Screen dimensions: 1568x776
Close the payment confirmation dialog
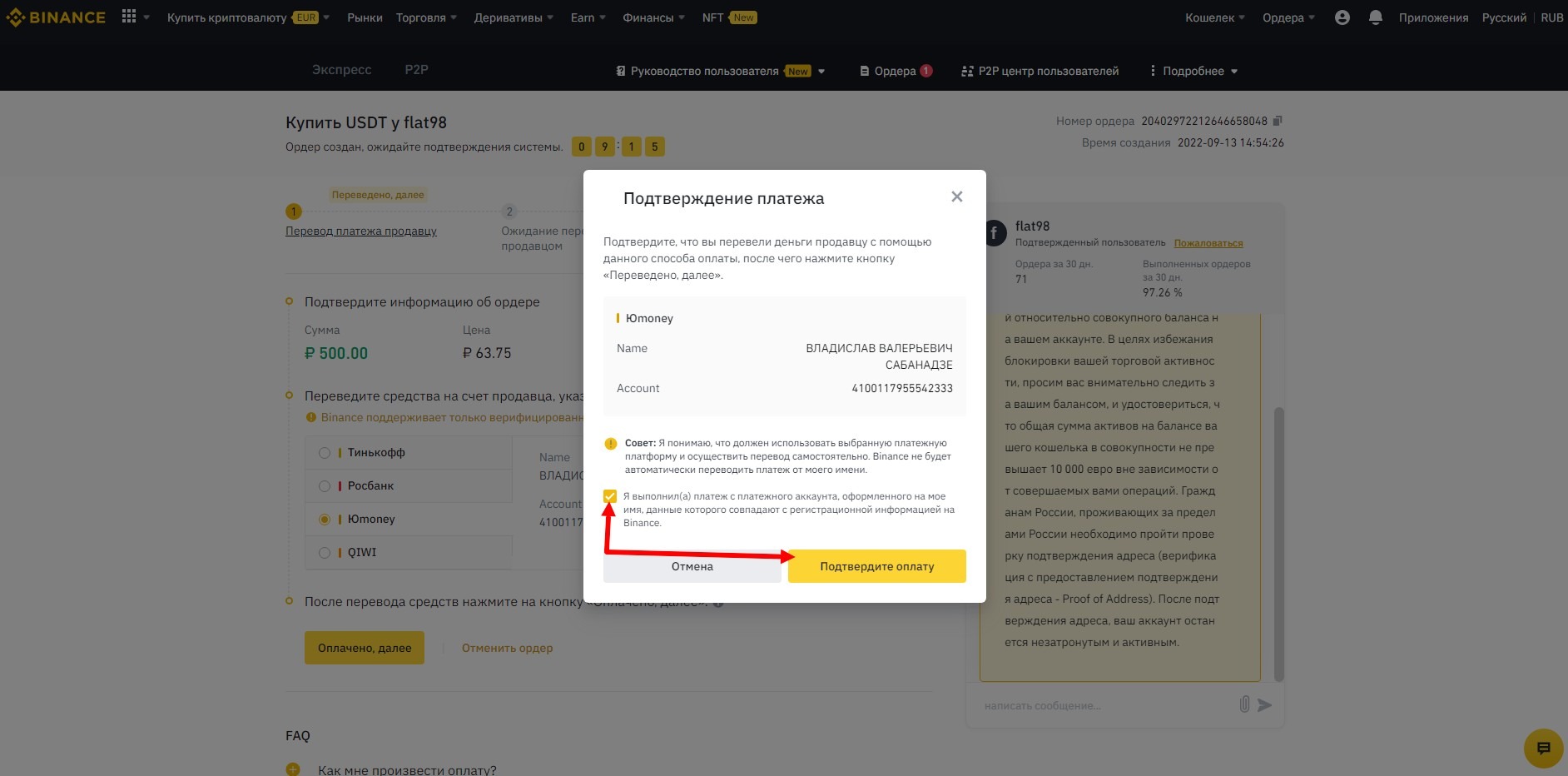pos(957,196)
